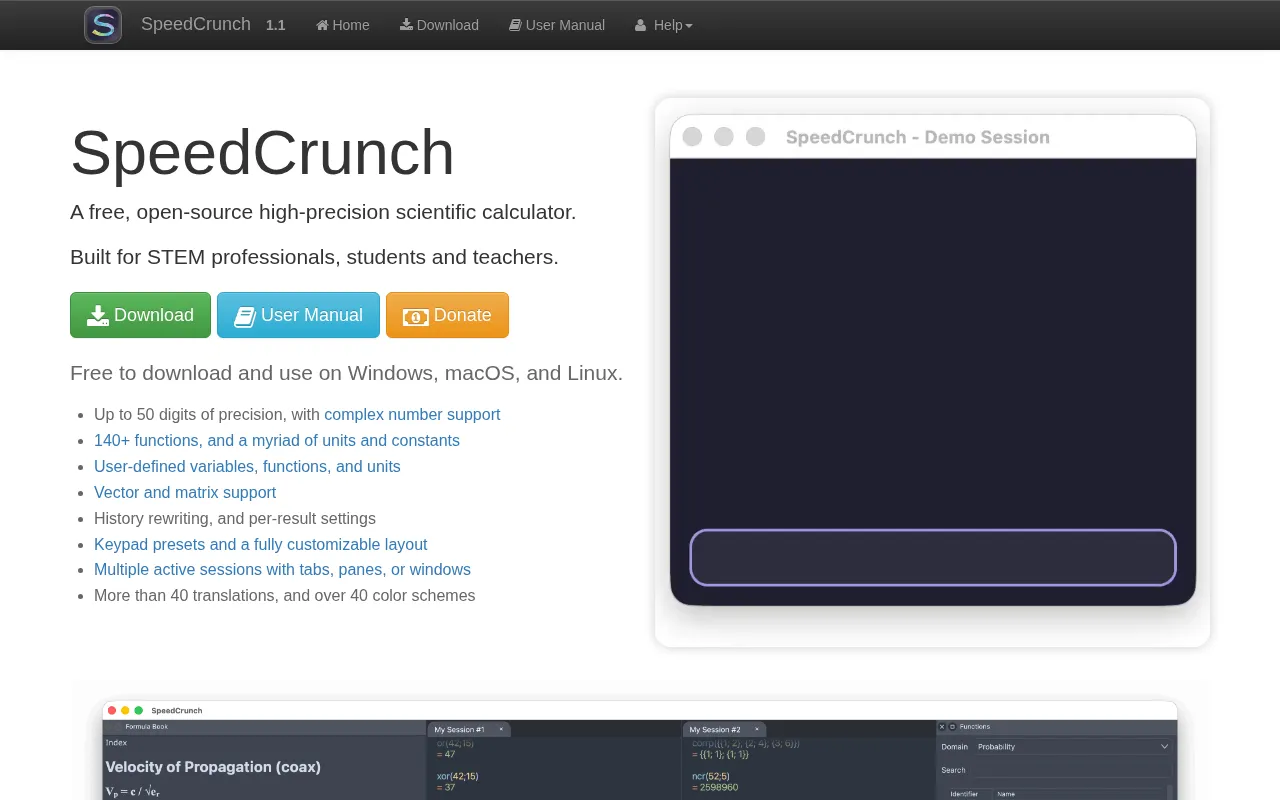
Task: Click the 'History rewriting, and per-result settings' text
Action: [235, 518]
